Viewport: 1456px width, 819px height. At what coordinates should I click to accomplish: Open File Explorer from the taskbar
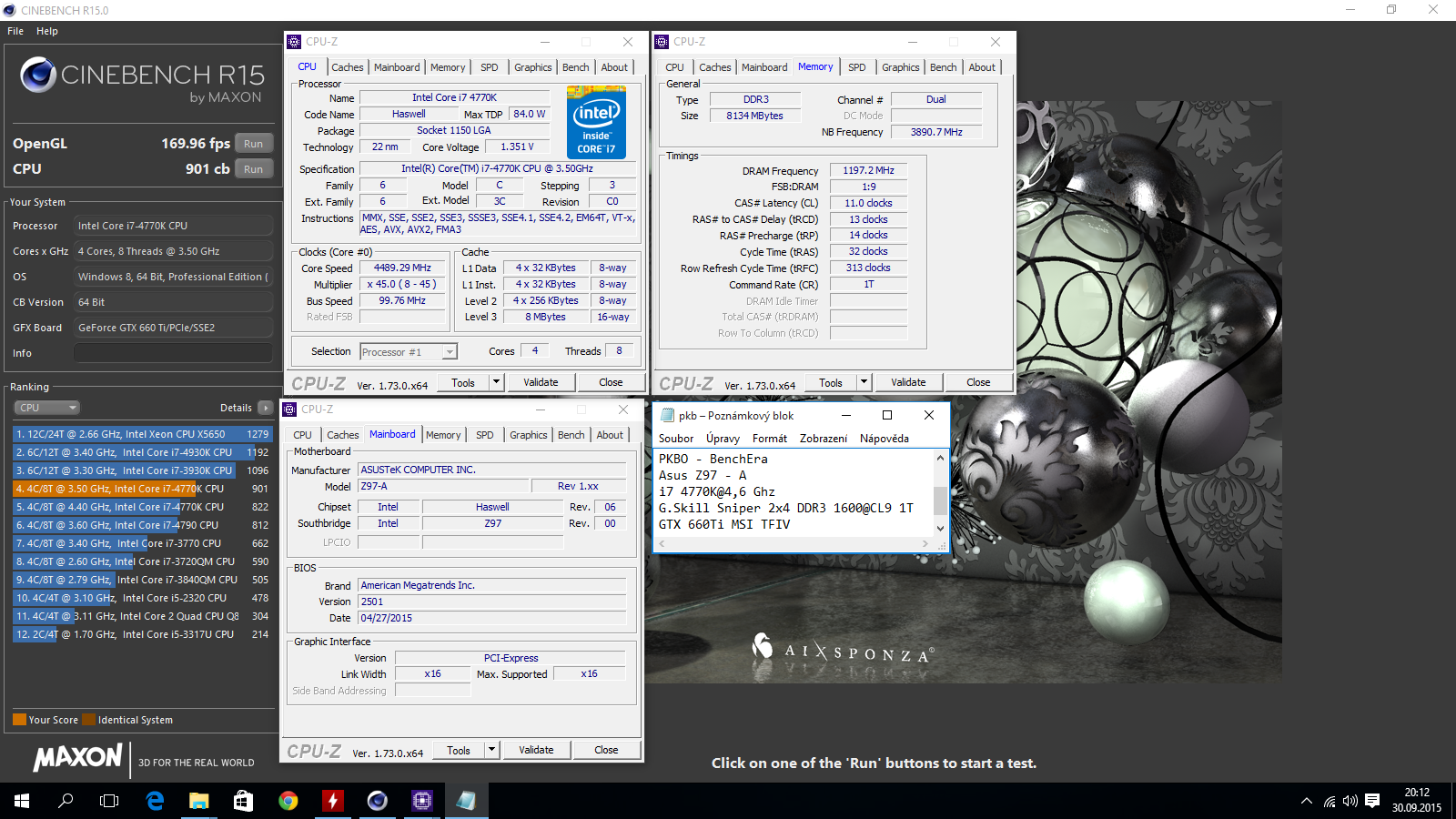click(198, 801)
